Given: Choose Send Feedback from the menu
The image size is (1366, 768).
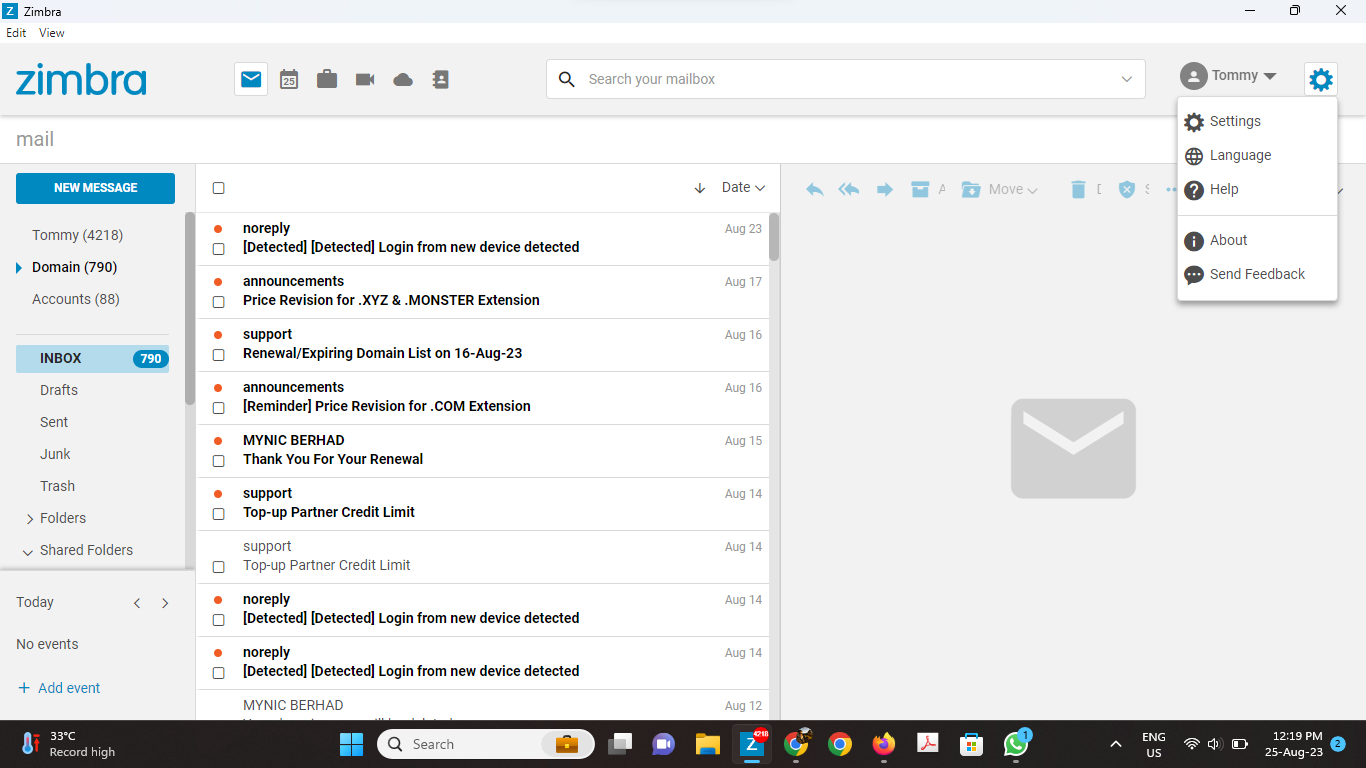Looking at the screenshot, I should point(1256,274).
